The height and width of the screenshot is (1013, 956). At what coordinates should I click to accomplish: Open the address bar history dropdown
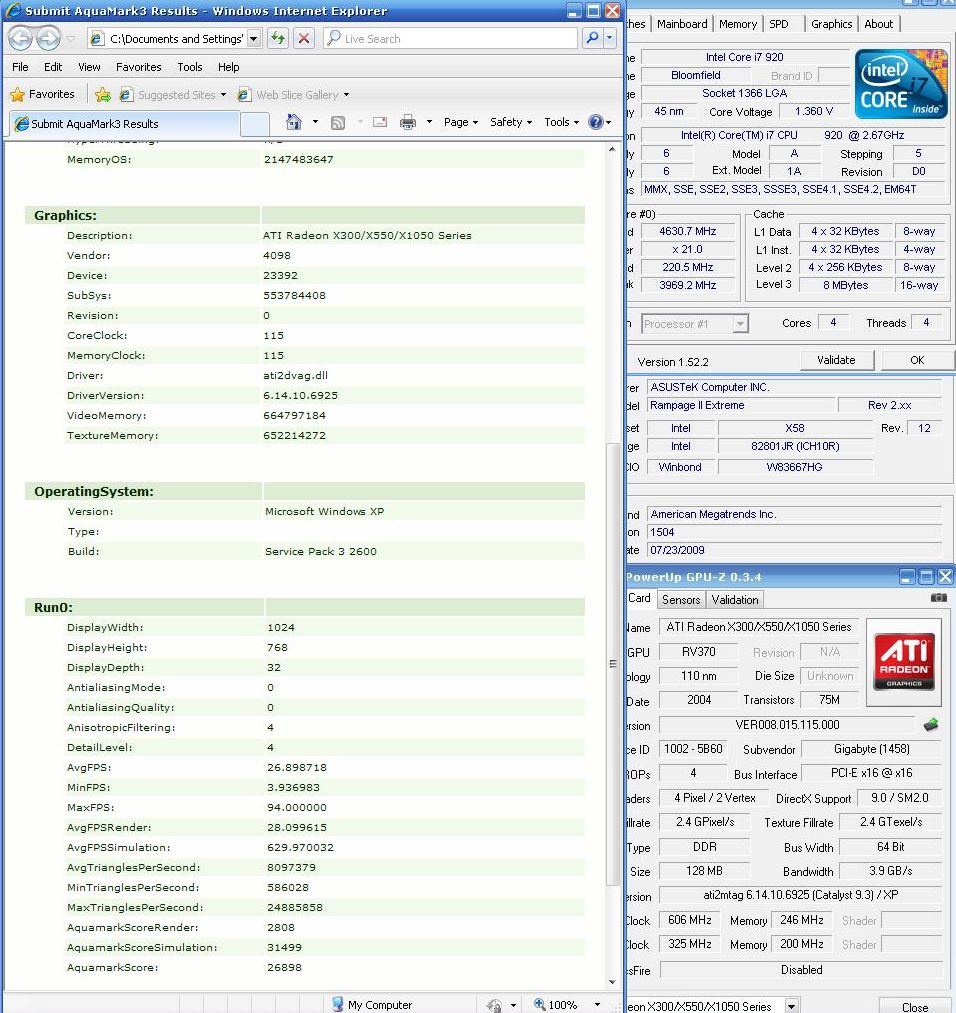pos(254,39)
